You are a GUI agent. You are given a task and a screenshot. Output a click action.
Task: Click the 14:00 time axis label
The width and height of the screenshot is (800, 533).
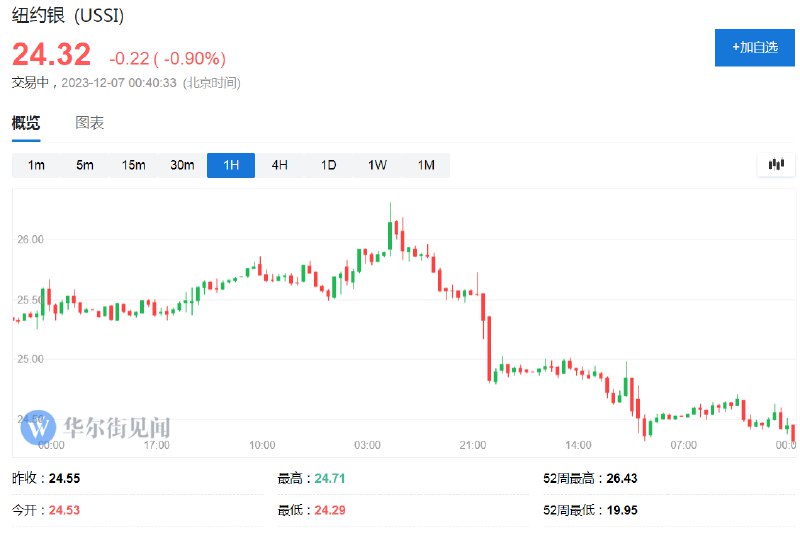[x=578, y=445]
